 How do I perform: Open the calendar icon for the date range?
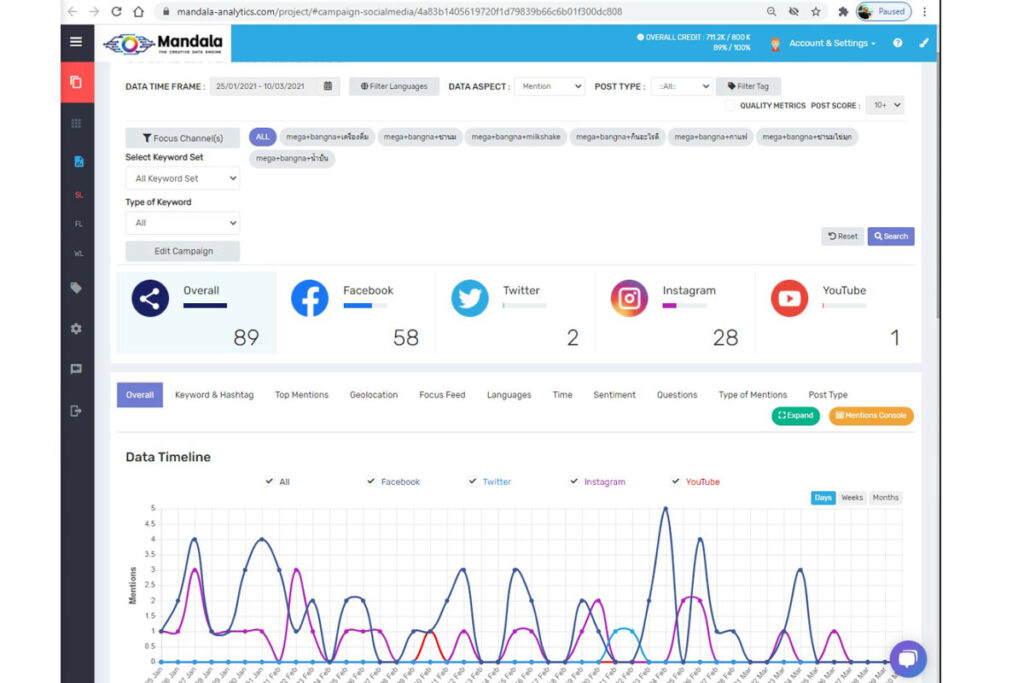(x=328, y=86)
